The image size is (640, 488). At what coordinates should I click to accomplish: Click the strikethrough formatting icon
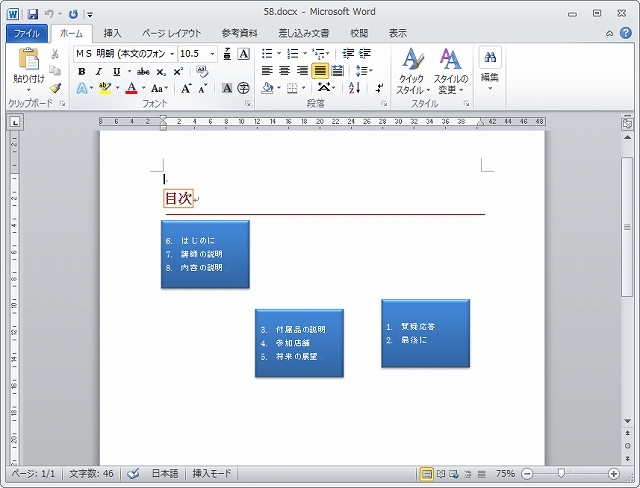pyautogui.click(x=143, y=71)
